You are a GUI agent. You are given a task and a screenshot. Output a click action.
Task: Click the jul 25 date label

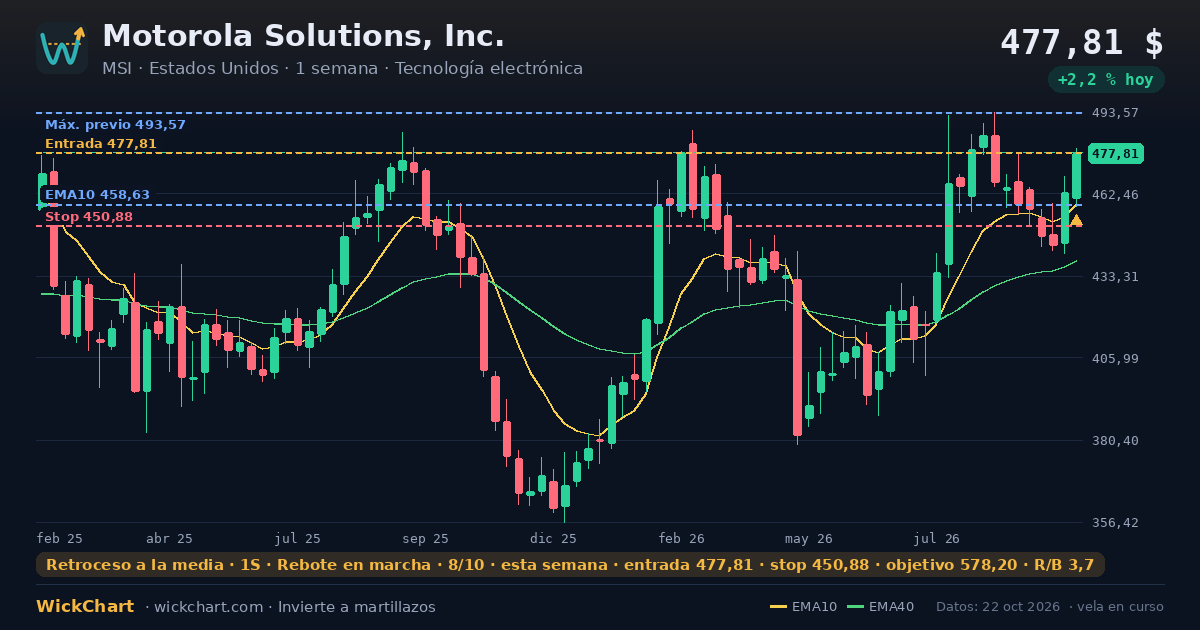298,538
